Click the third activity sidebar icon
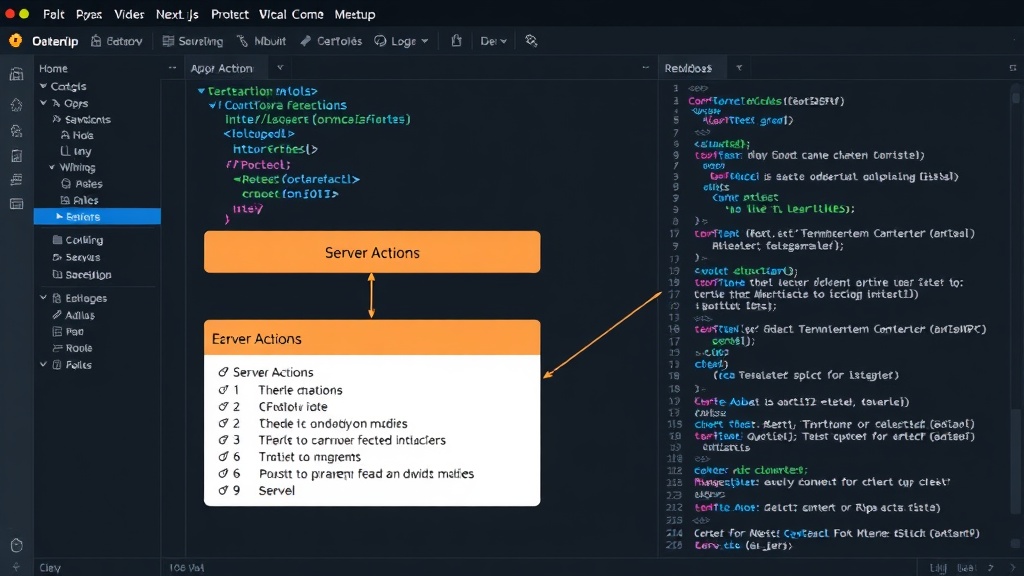1024x576 pixels. tap(16, 131)
